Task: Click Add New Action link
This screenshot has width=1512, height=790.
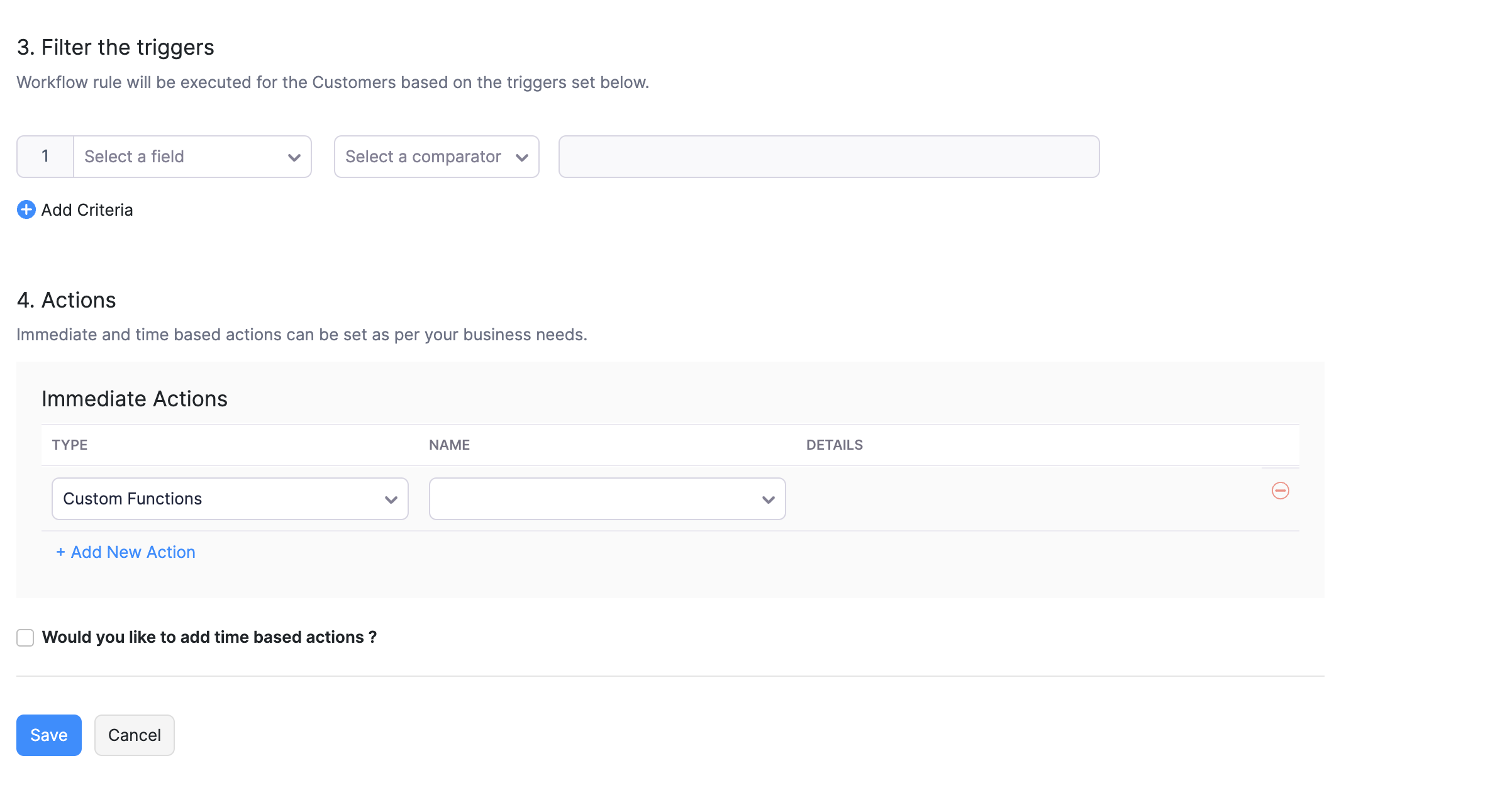Action: point(125,552)
